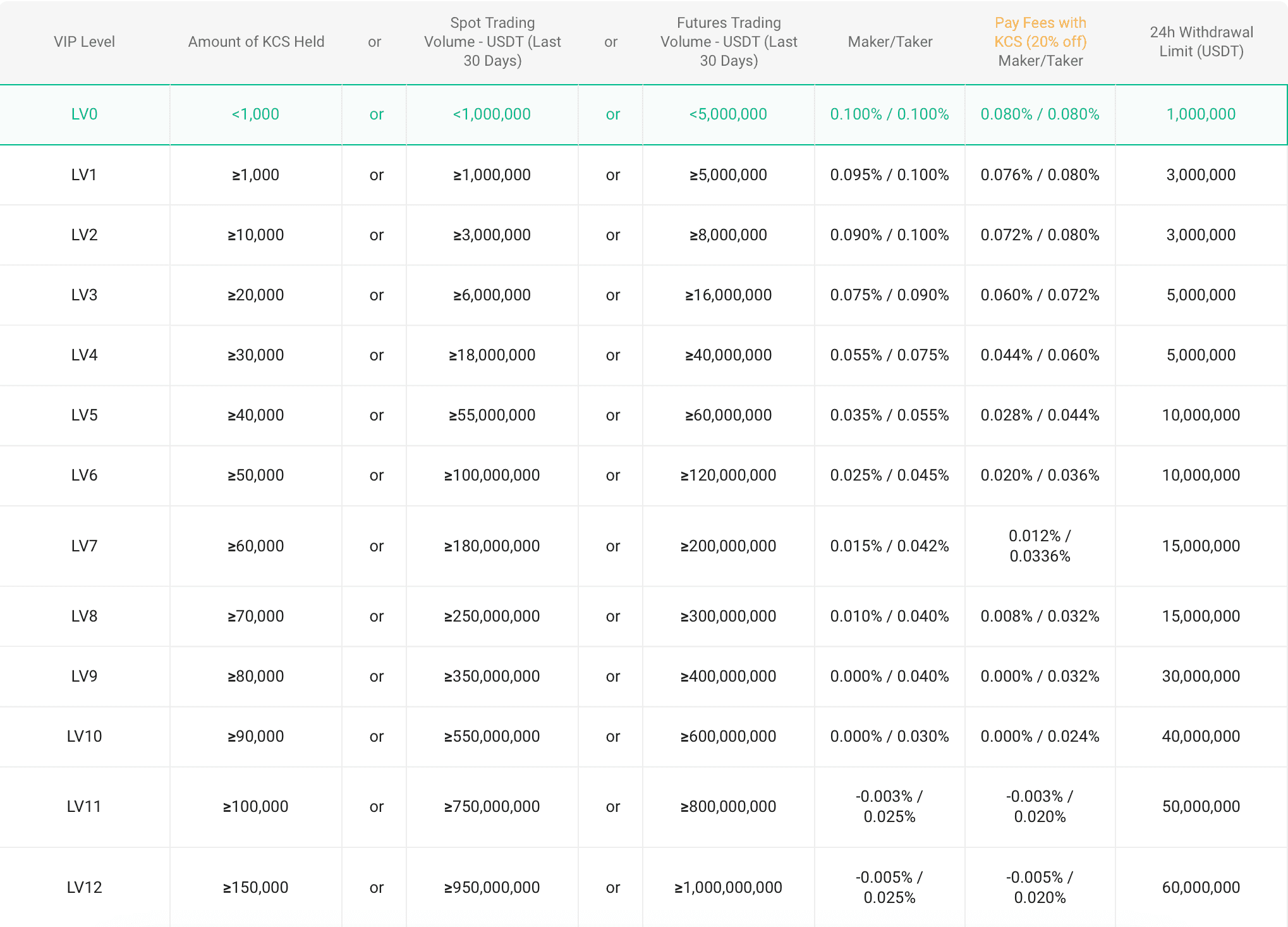Click the Spot Trading Volume header
Screen dimensions: 1288x927
coord(492,42)
